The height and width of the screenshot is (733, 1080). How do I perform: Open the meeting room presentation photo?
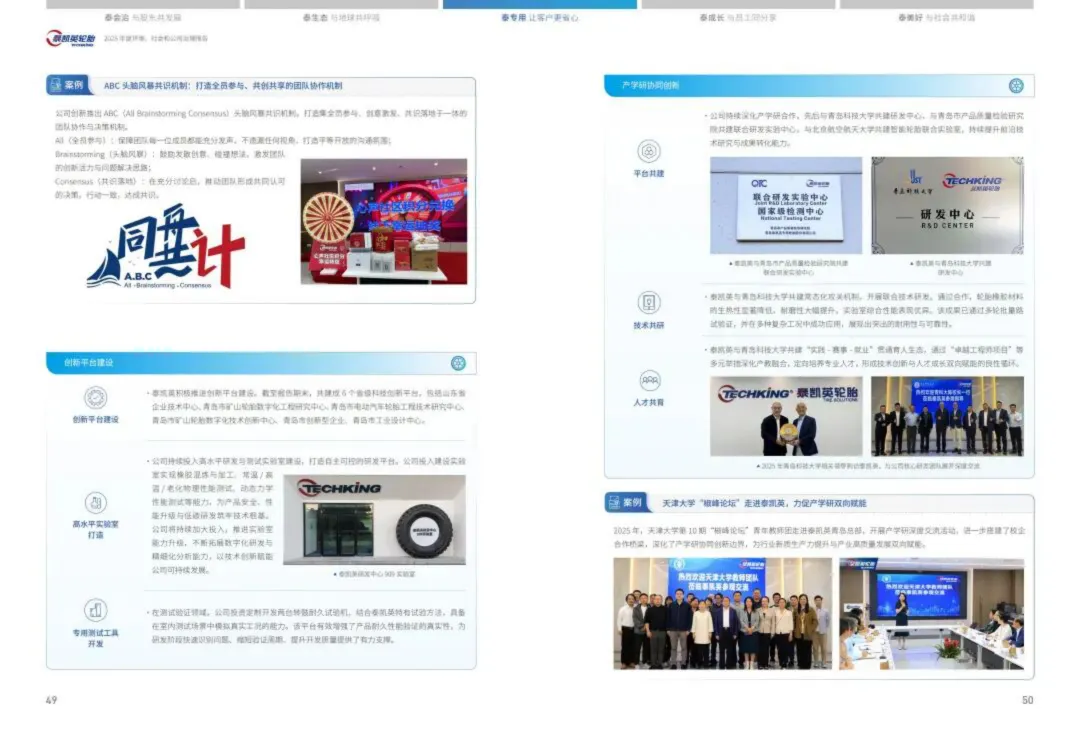tap(931, 614)
